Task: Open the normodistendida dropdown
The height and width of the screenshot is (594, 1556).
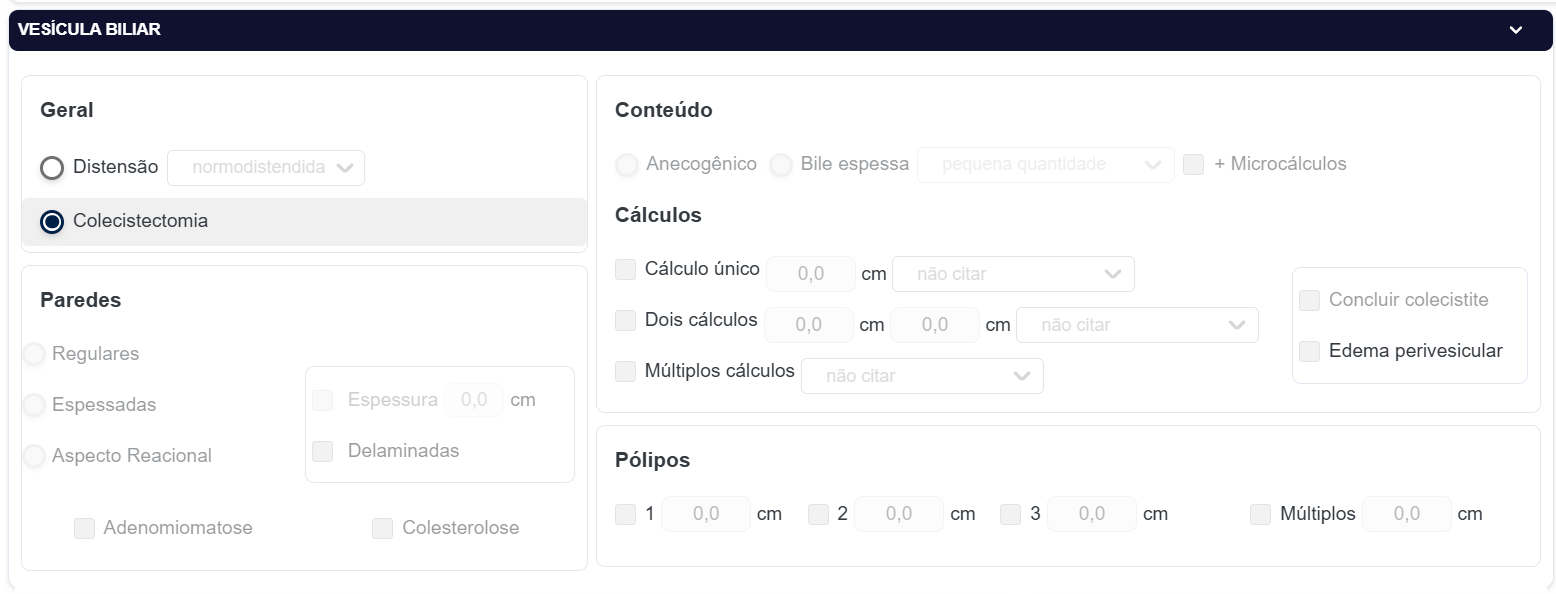Action: [x=266, y=168]
